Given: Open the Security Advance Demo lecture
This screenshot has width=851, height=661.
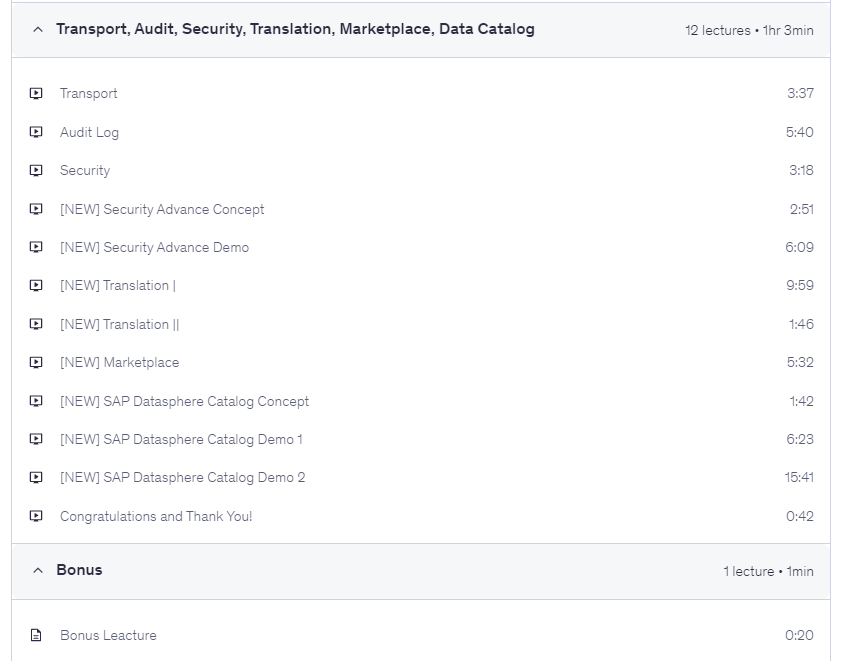Looking at the screenshot, I should coord(154,248).
